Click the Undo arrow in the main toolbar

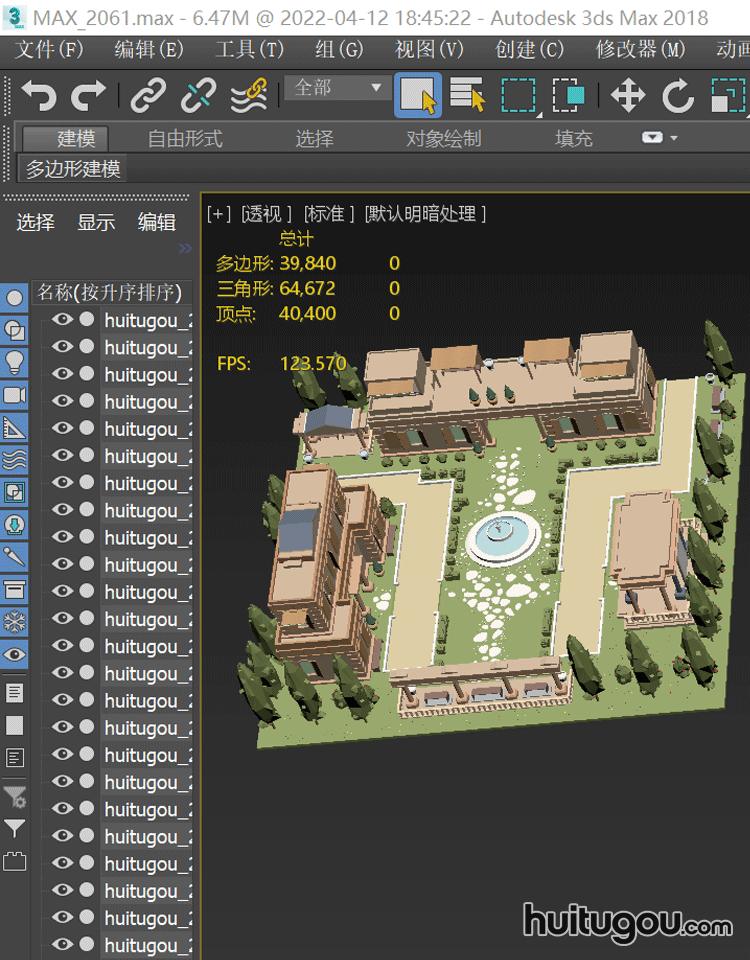pyautogui.click(x=39, y=96)
